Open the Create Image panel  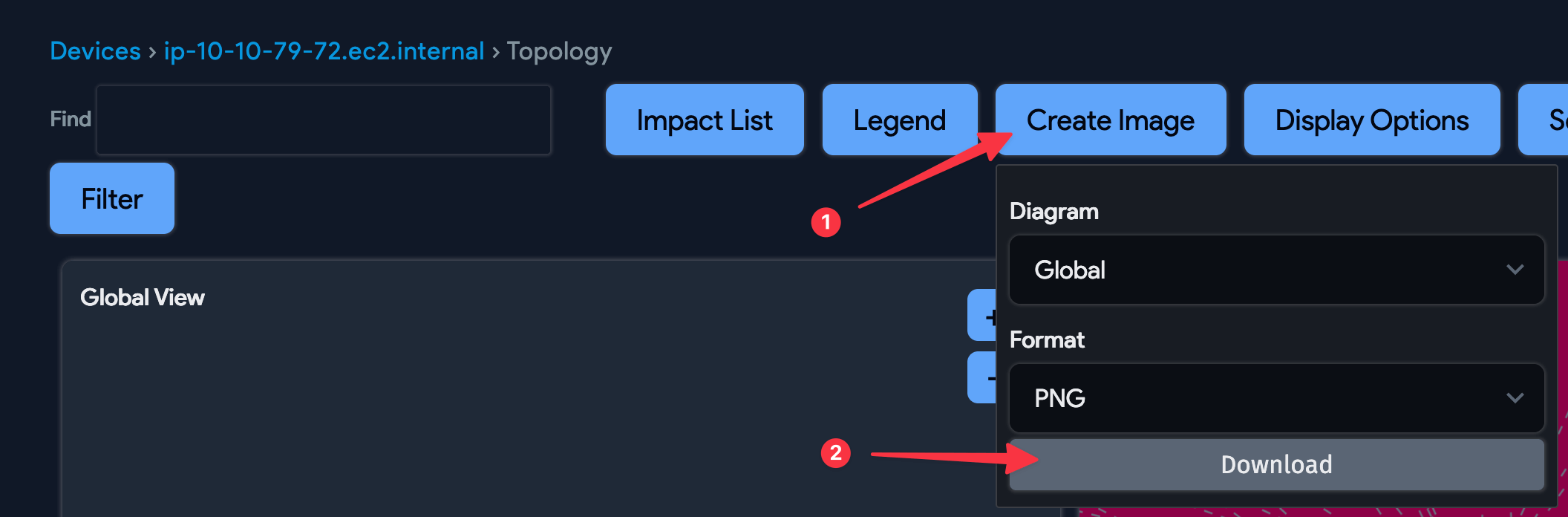coord(1111,120)
